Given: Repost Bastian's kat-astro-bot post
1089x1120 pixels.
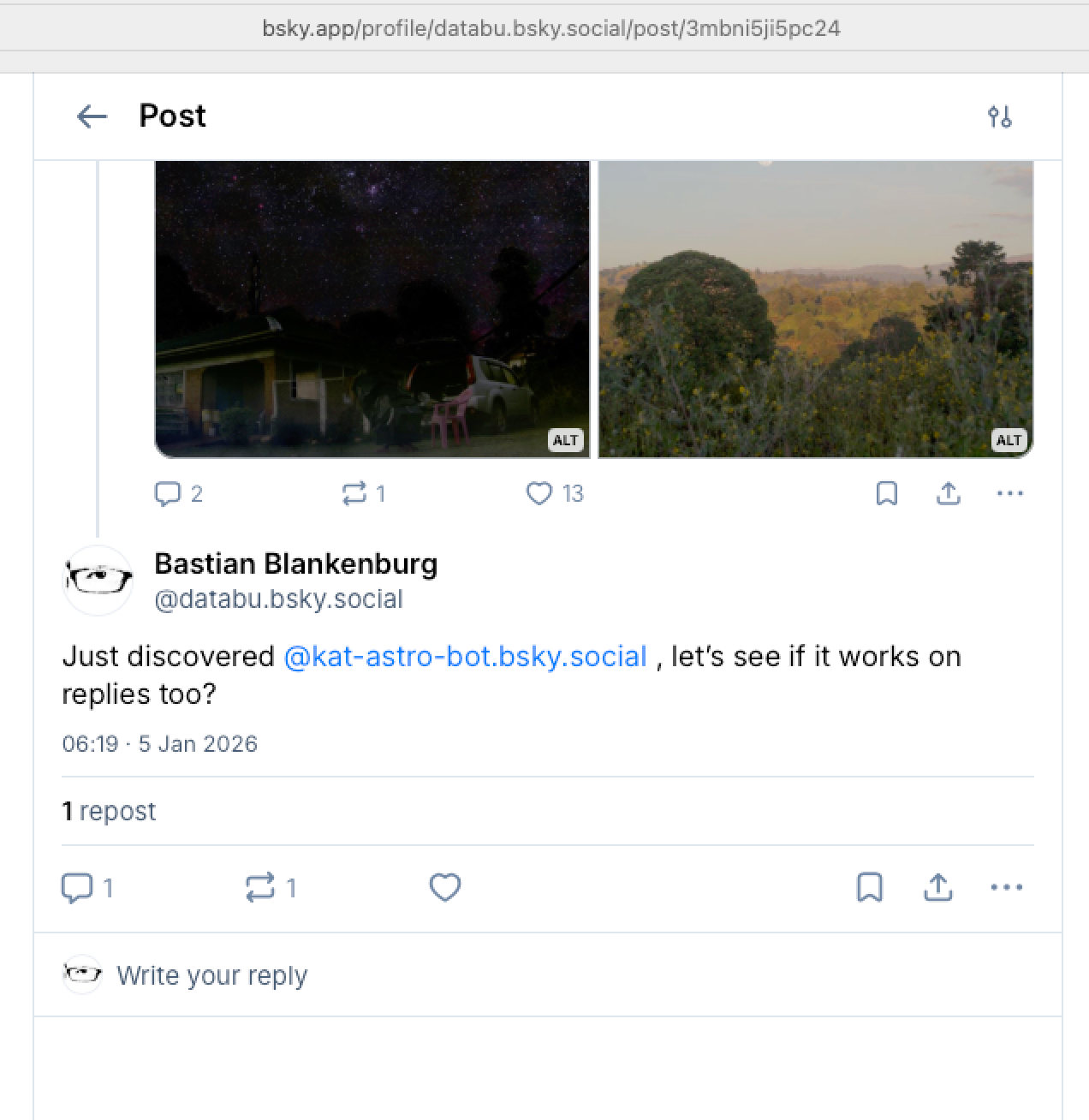Looking at the screenshot, I should (x=260, y=887).
